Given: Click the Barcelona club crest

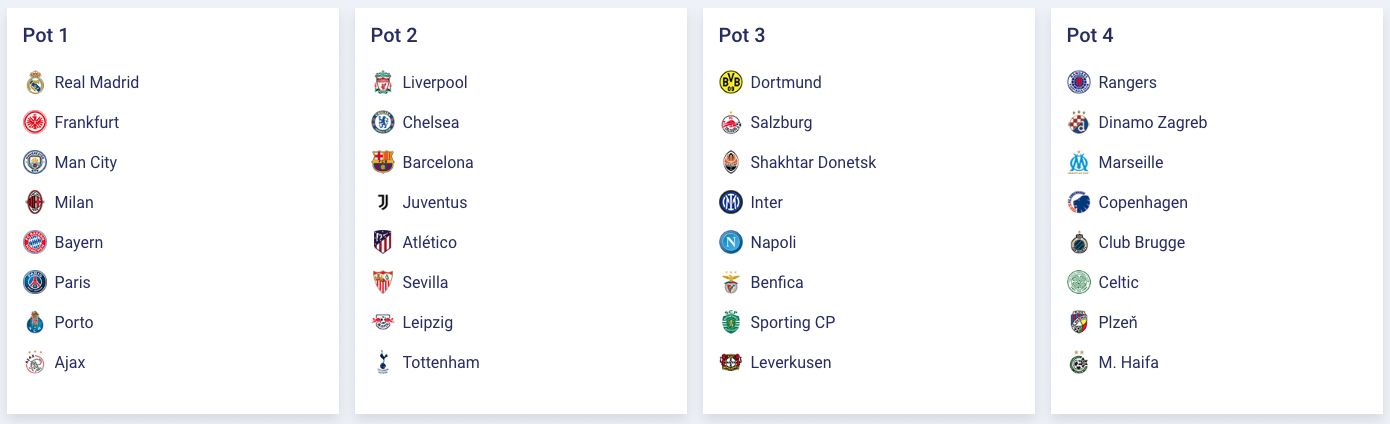Looking at the screenshot, I should 383,163.
